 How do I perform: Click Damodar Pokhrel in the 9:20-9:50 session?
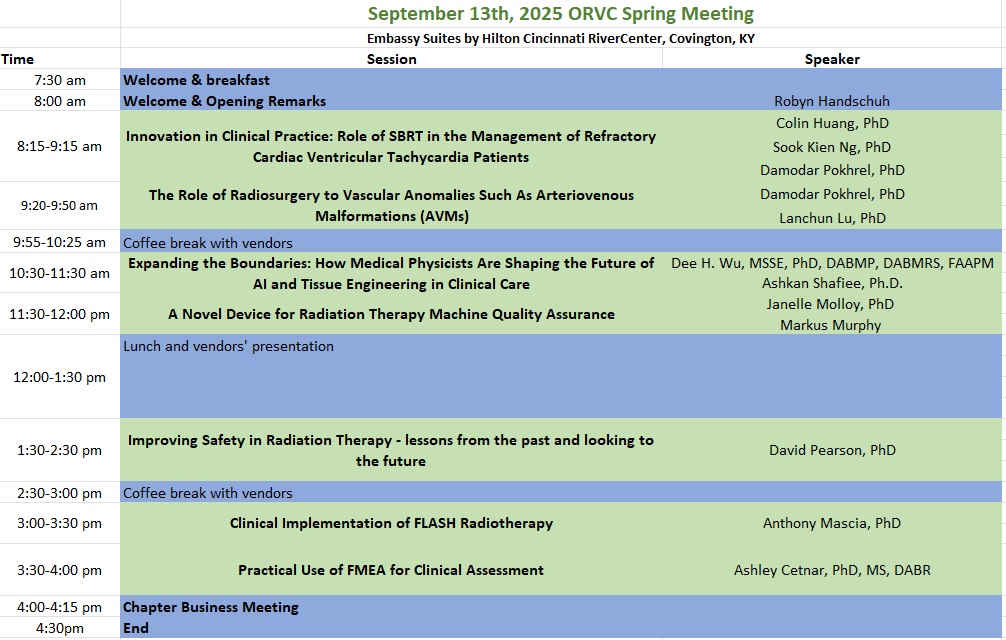(x=832, y=194)
